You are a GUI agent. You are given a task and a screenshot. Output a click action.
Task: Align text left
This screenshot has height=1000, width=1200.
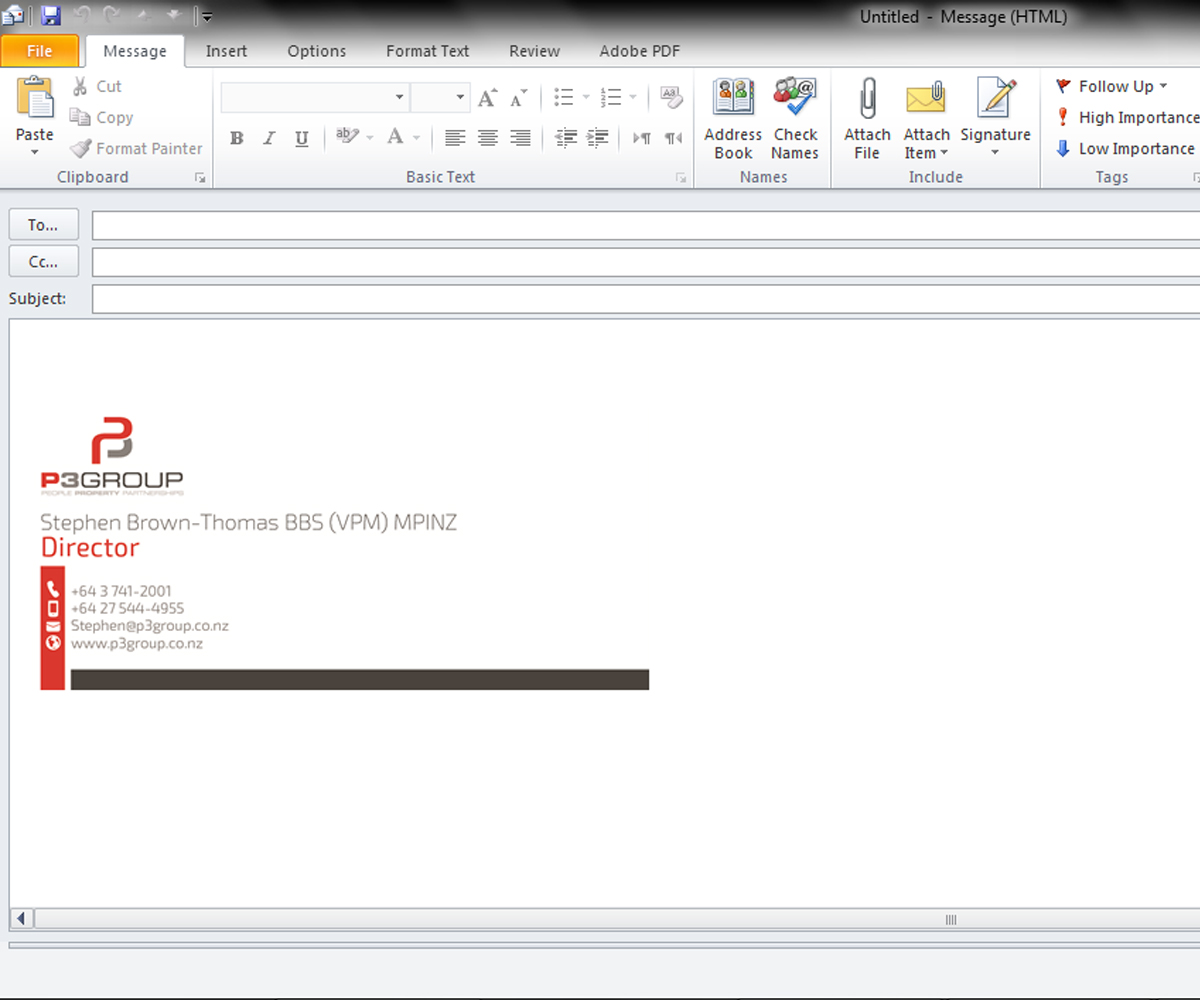click(x=455, y=138)
